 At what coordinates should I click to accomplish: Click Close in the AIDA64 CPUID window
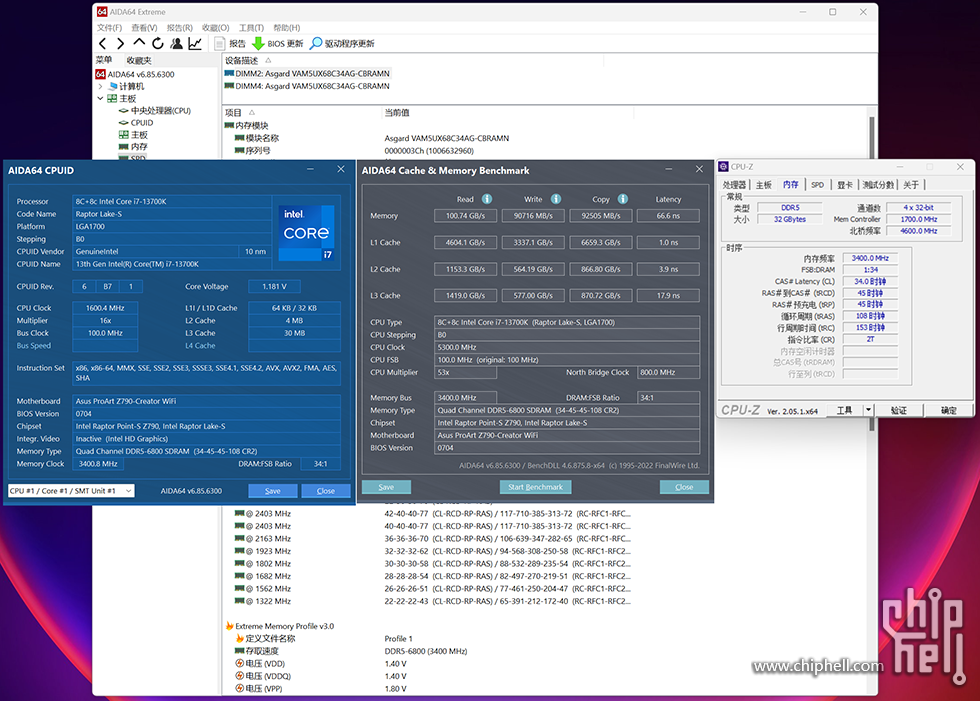click(x=326, y=490)
